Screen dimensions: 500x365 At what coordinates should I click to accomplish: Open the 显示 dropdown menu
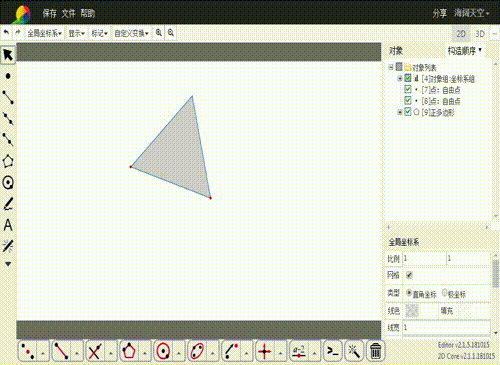[76, 33]
